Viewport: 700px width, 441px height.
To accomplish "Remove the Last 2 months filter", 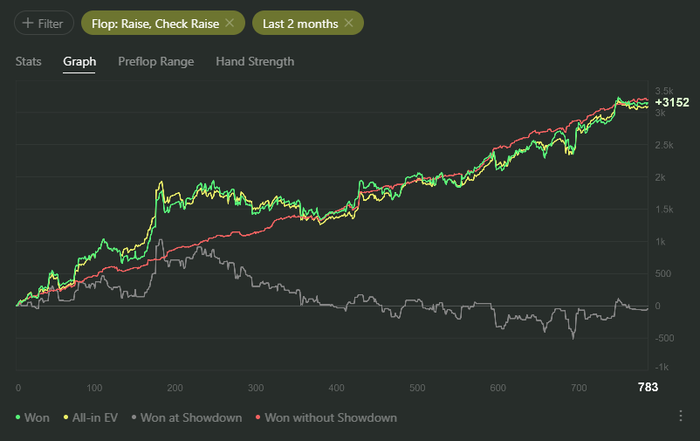I will (x=348, y=22).
